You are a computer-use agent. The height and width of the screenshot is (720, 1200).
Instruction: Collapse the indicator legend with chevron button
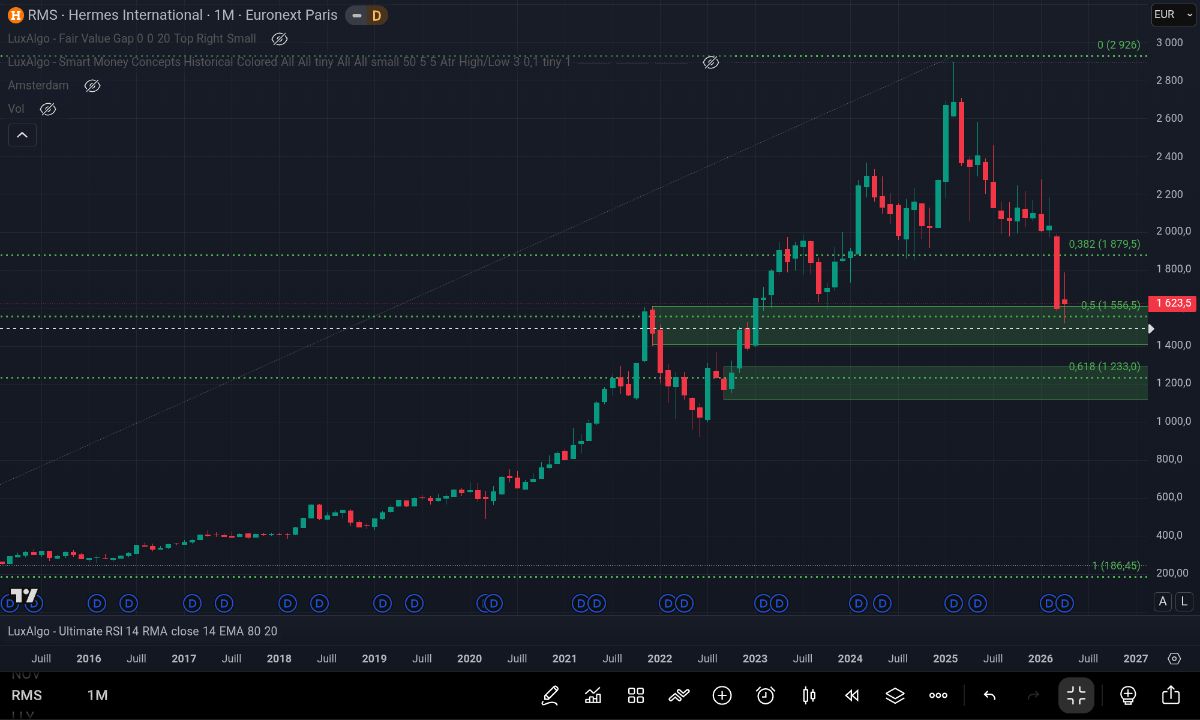pyautogui.click(x=22, y=134)
